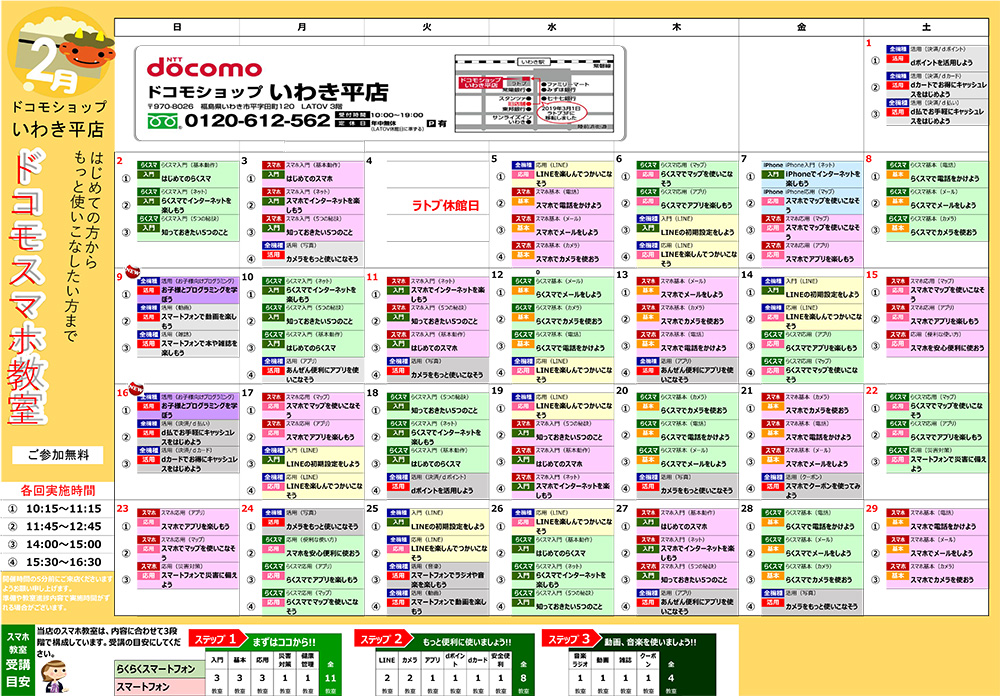Screen dimensions: 1000x696
Task: Click 'スマホでメールをしよう' on day 13
Action: tap(692, 295)
